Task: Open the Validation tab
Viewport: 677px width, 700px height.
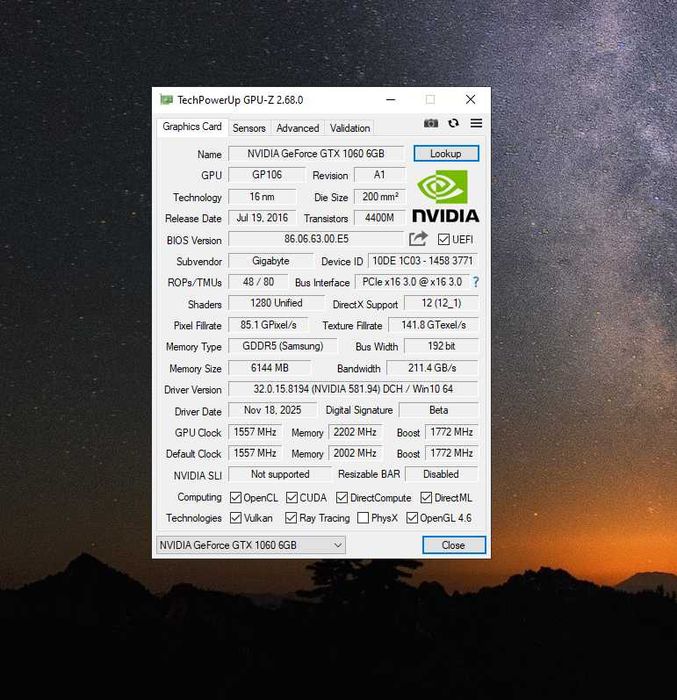Action: [x=350, y=128]
